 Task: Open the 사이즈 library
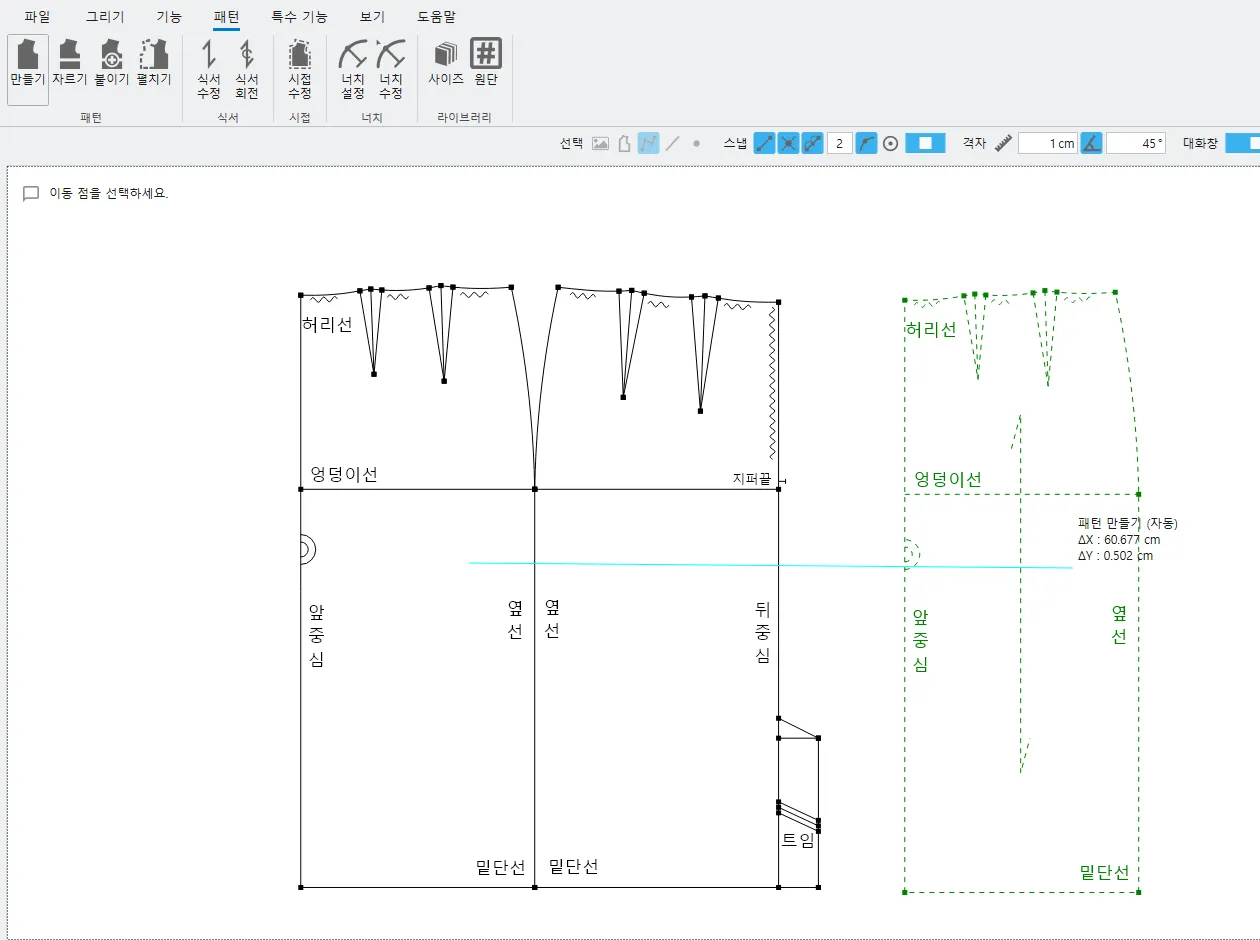pyautogui.click(x=445, y=64)
